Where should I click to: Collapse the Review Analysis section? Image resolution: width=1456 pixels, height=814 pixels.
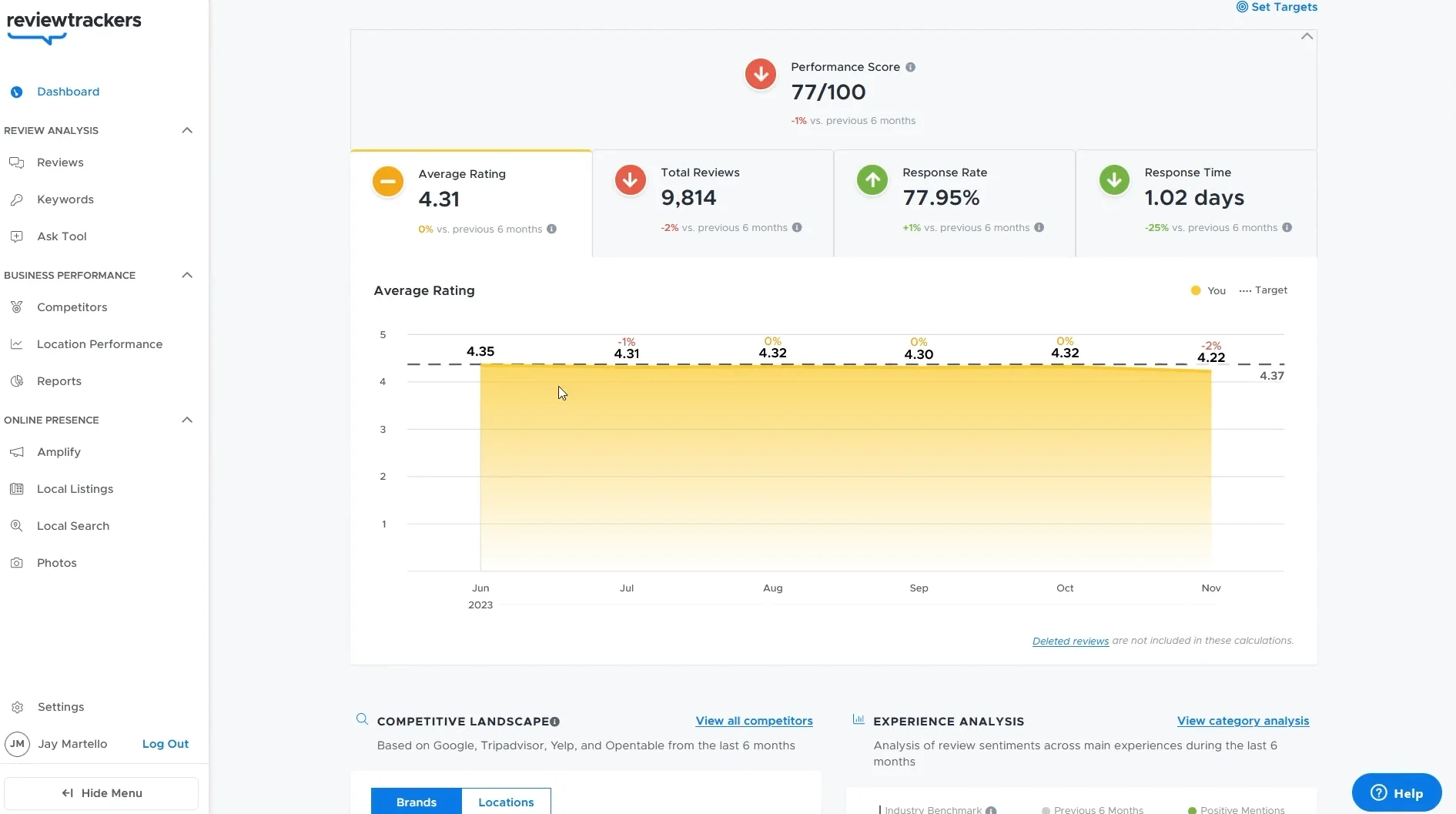click(x=187, y=130)
